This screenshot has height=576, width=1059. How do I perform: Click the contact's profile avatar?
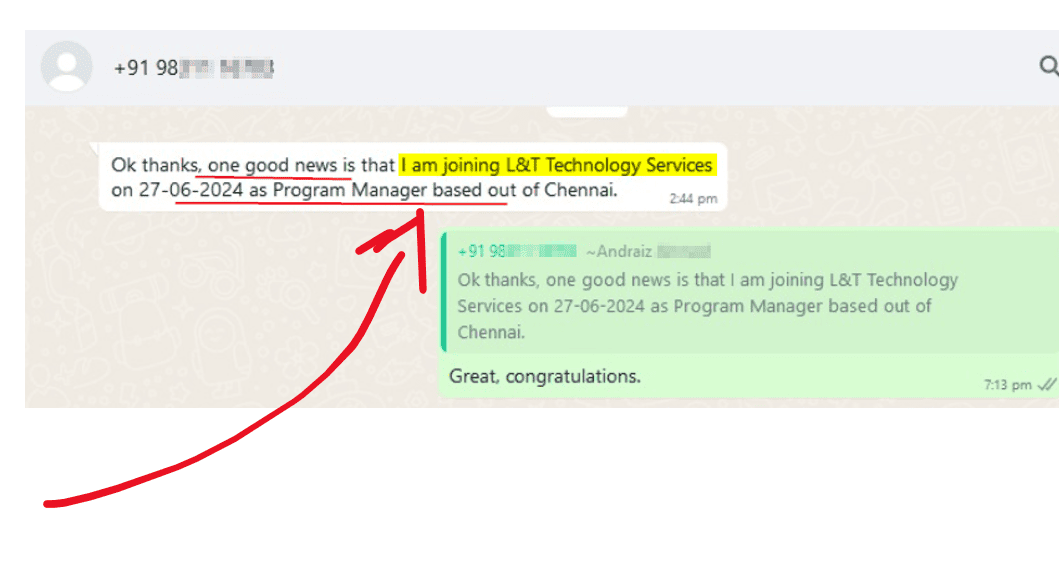coord(66,66)
